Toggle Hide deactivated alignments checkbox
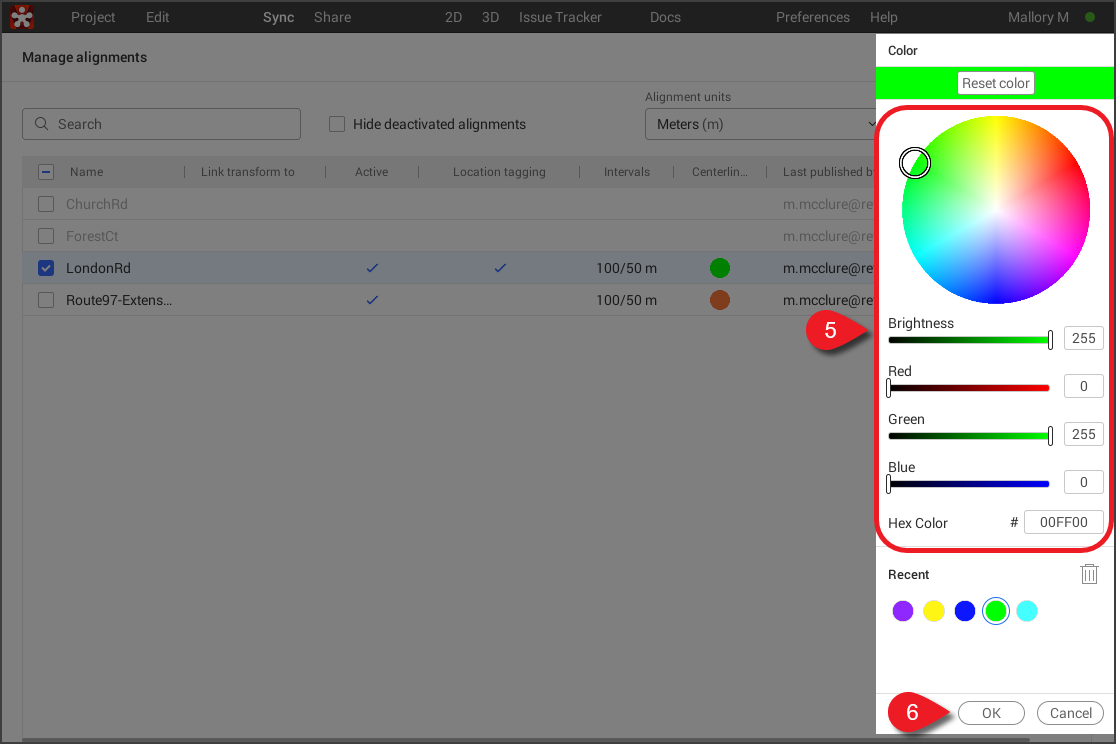 [337, 124]
